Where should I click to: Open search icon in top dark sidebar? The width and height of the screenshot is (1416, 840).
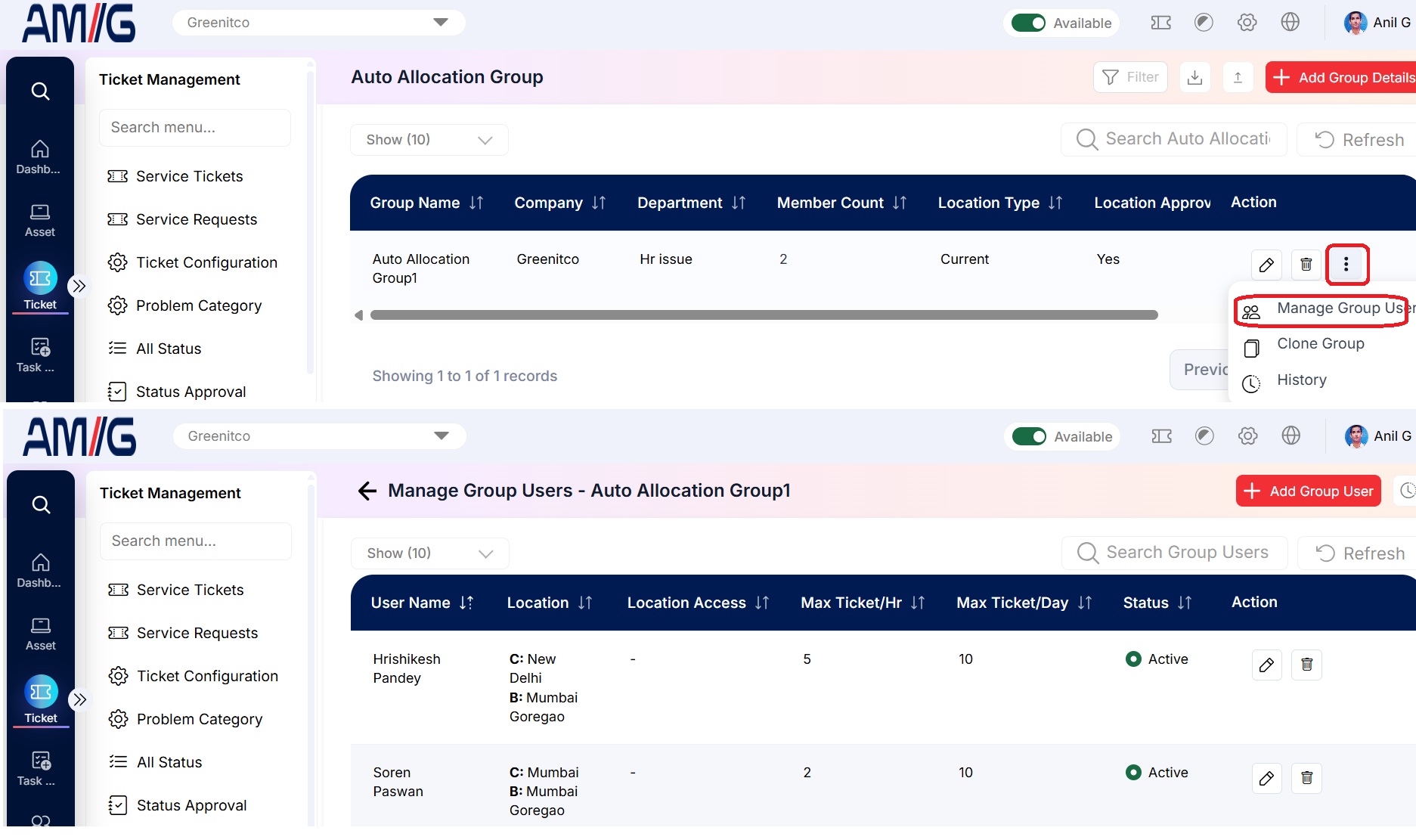click(40, 91)
